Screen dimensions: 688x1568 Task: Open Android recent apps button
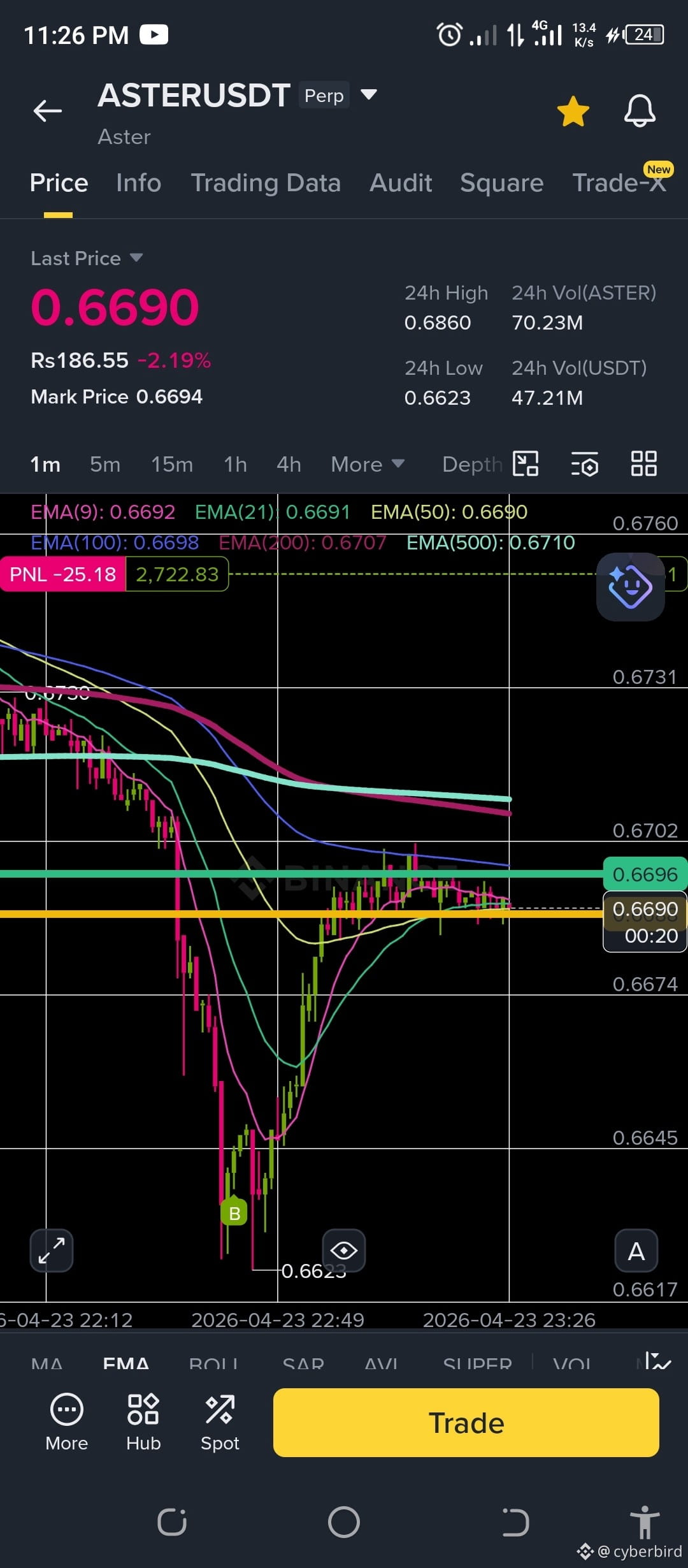(172, 1523)
